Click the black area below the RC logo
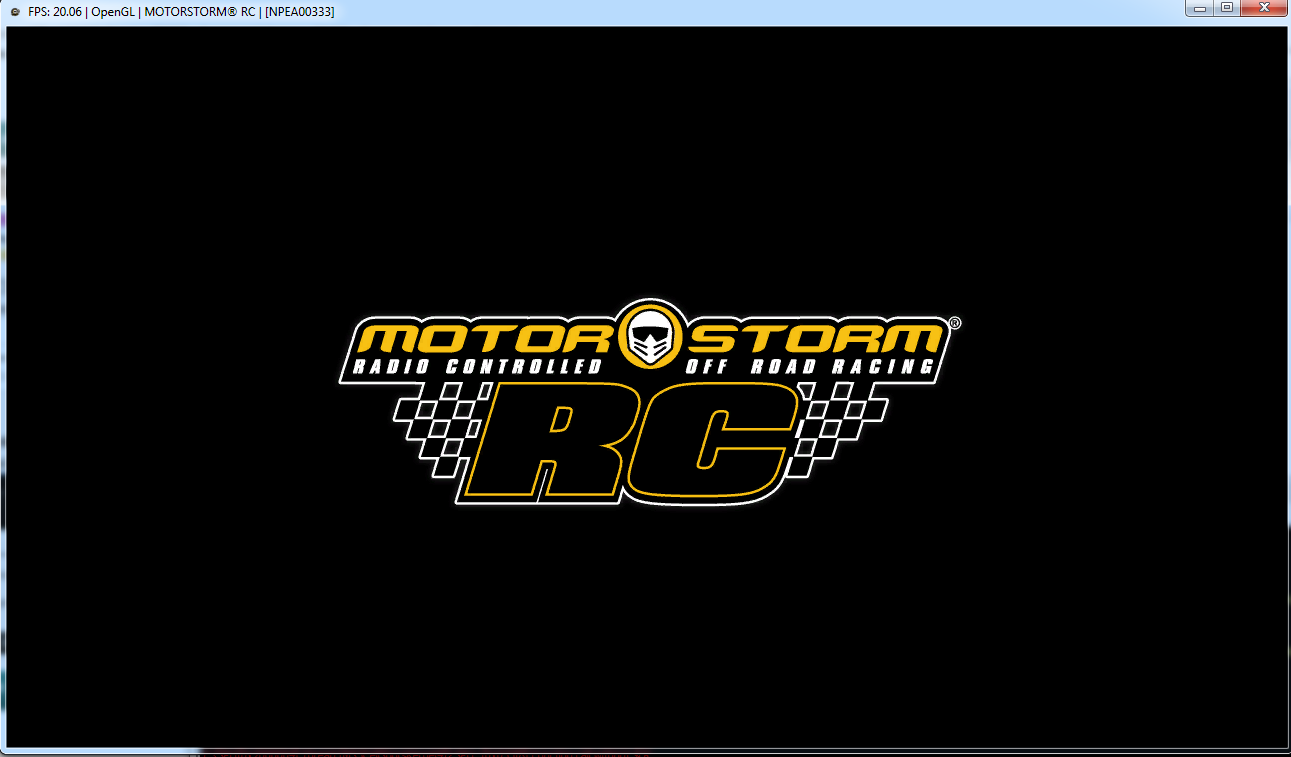This screenshot has width=1291, height=757. [x=645, y=620]
